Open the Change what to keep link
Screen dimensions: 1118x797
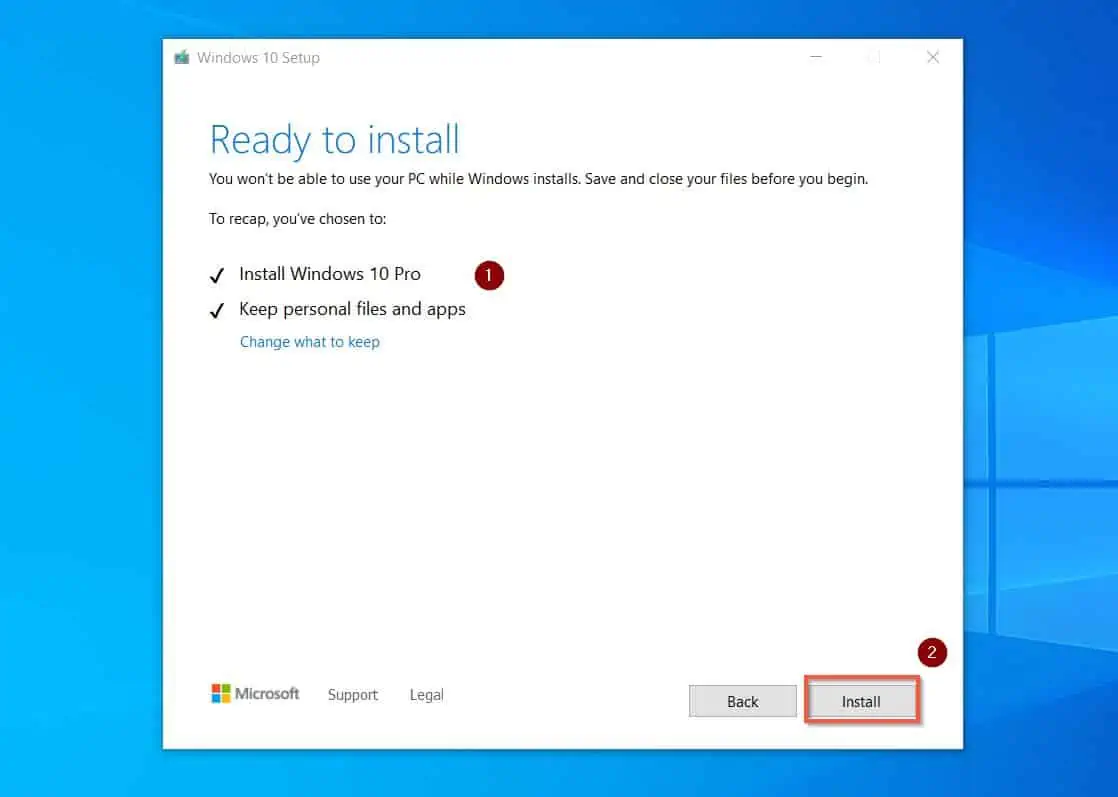(x=309, y=342)
